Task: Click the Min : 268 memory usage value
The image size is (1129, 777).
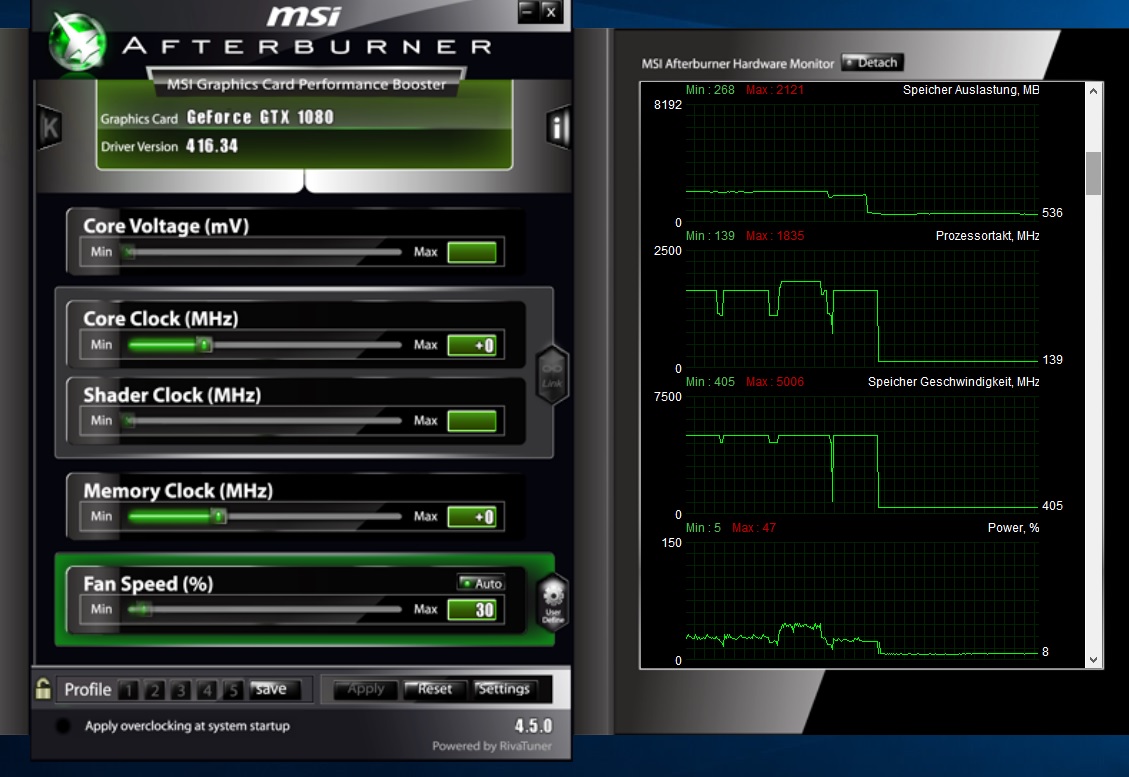Action: click(710, 90)
